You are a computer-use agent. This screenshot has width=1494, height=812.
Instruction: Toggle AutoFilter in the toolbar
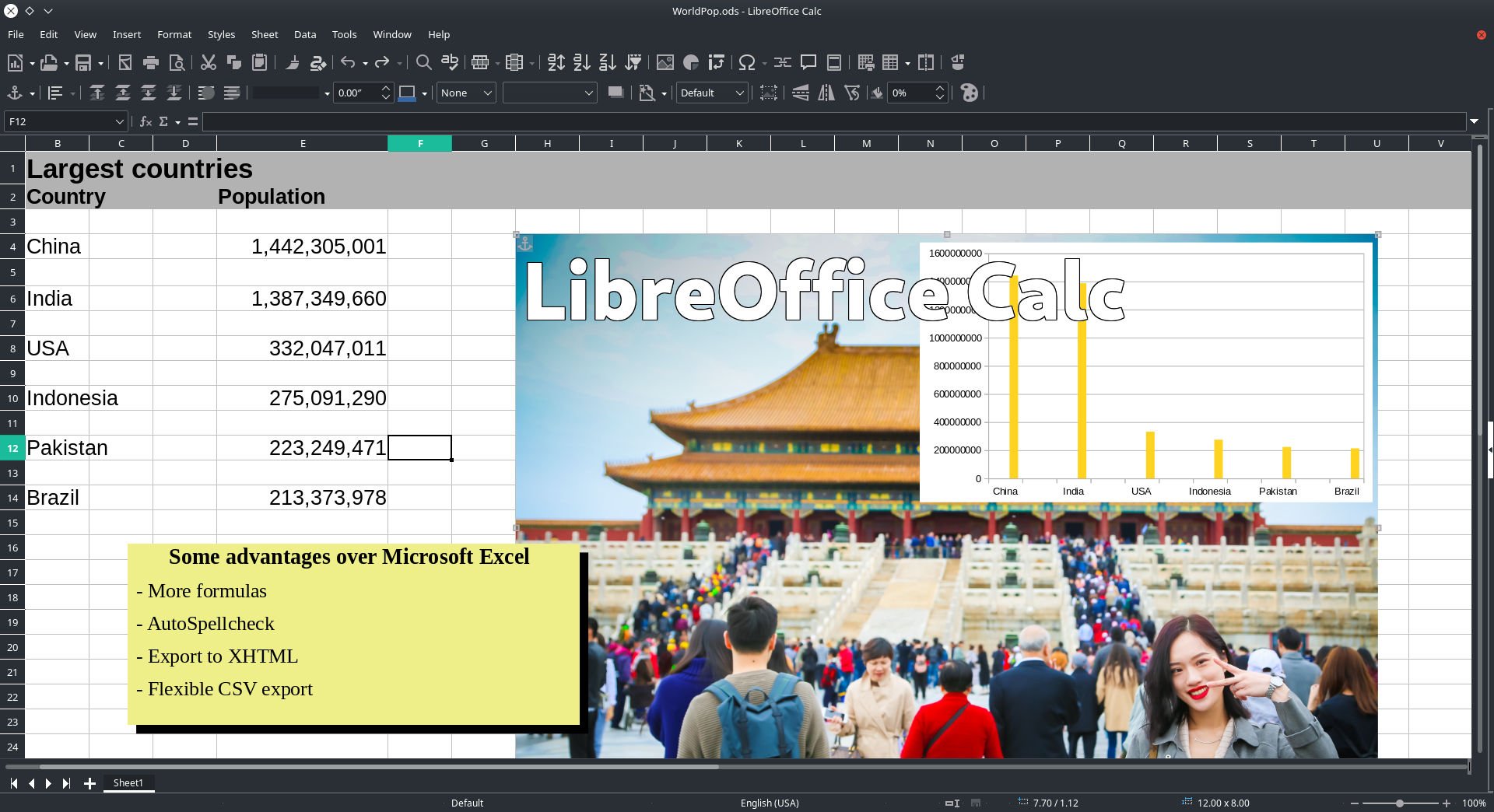(633, 62)
